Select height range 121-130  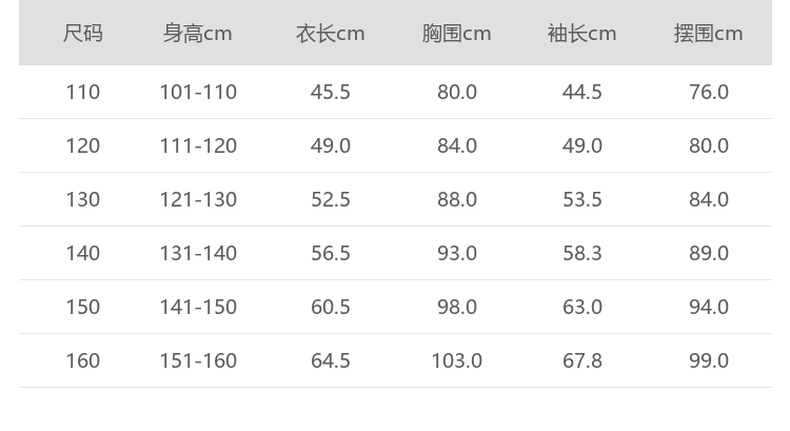pos(198,200)
